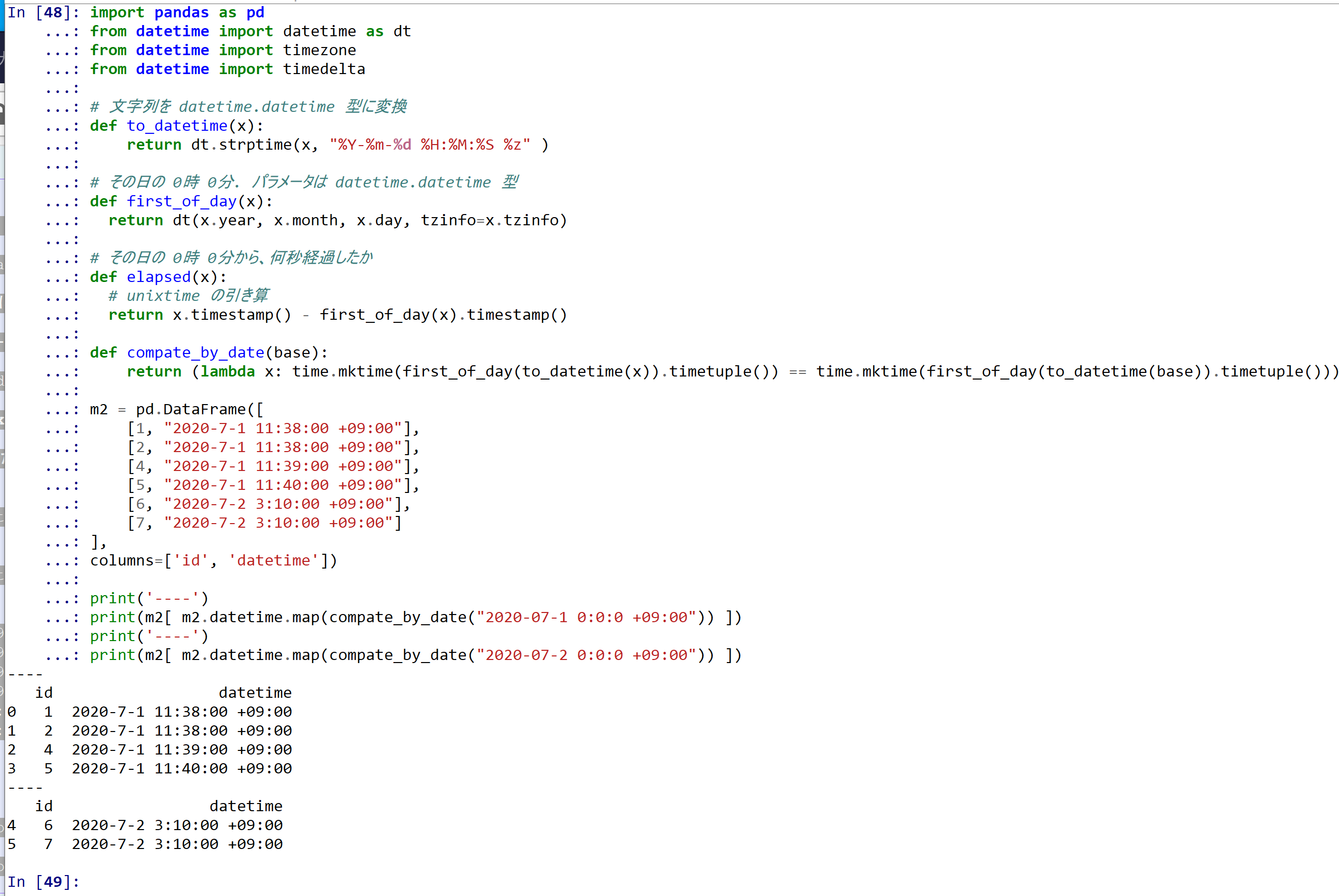Click the columns=['id', 'datetime'] line
1339x896 pixels.
213,560
